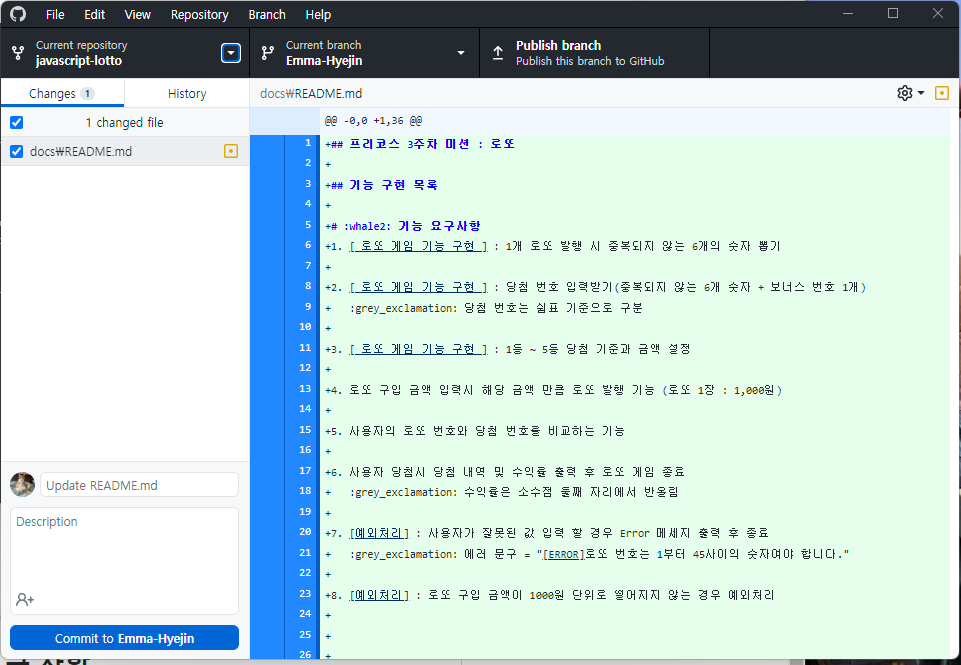Viewport: 961px width, 665px height.
Task: Open the View menu
Action: coord(137,14)
